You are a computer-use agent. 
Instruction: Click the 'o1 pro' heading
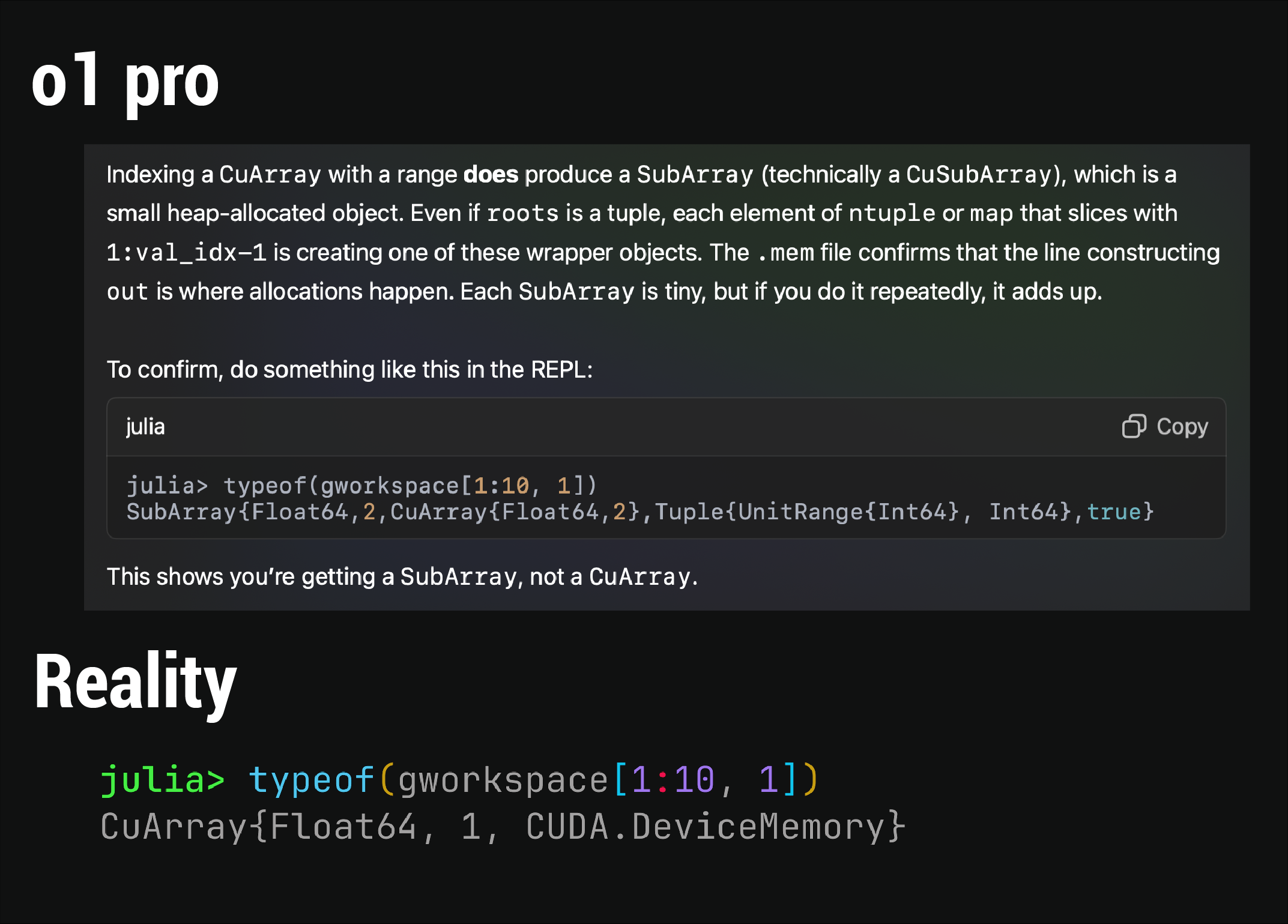click(x=125, y=82)
